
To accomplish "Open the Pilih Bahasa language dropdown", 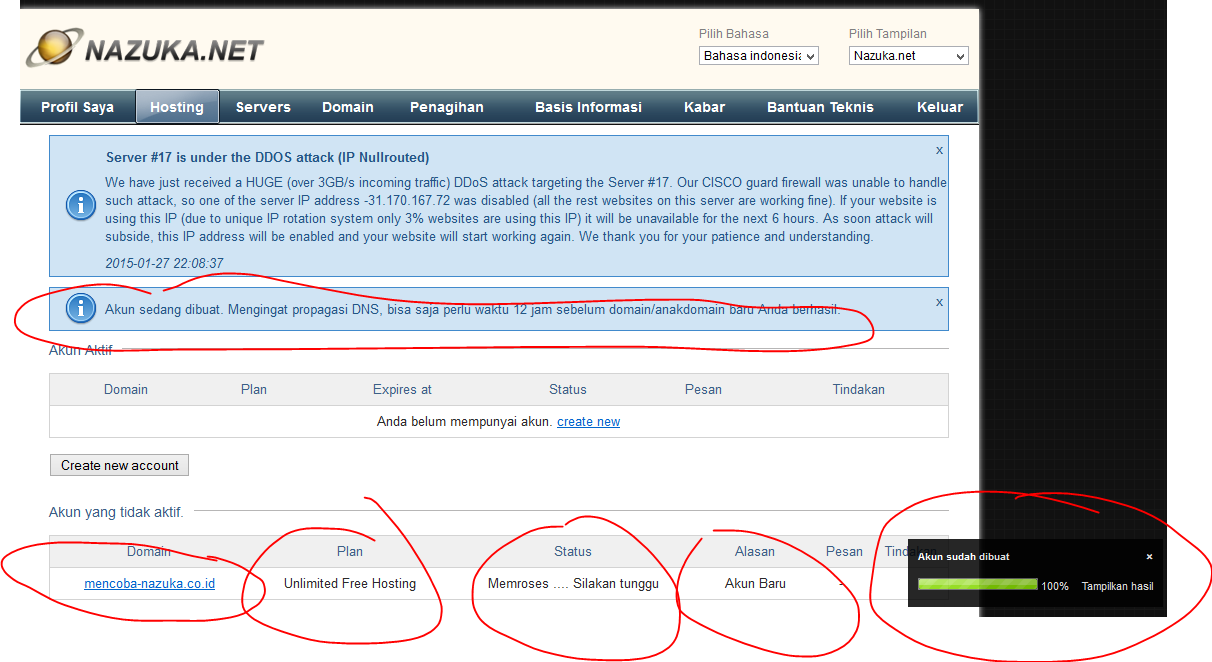I will tap(758, 56).
